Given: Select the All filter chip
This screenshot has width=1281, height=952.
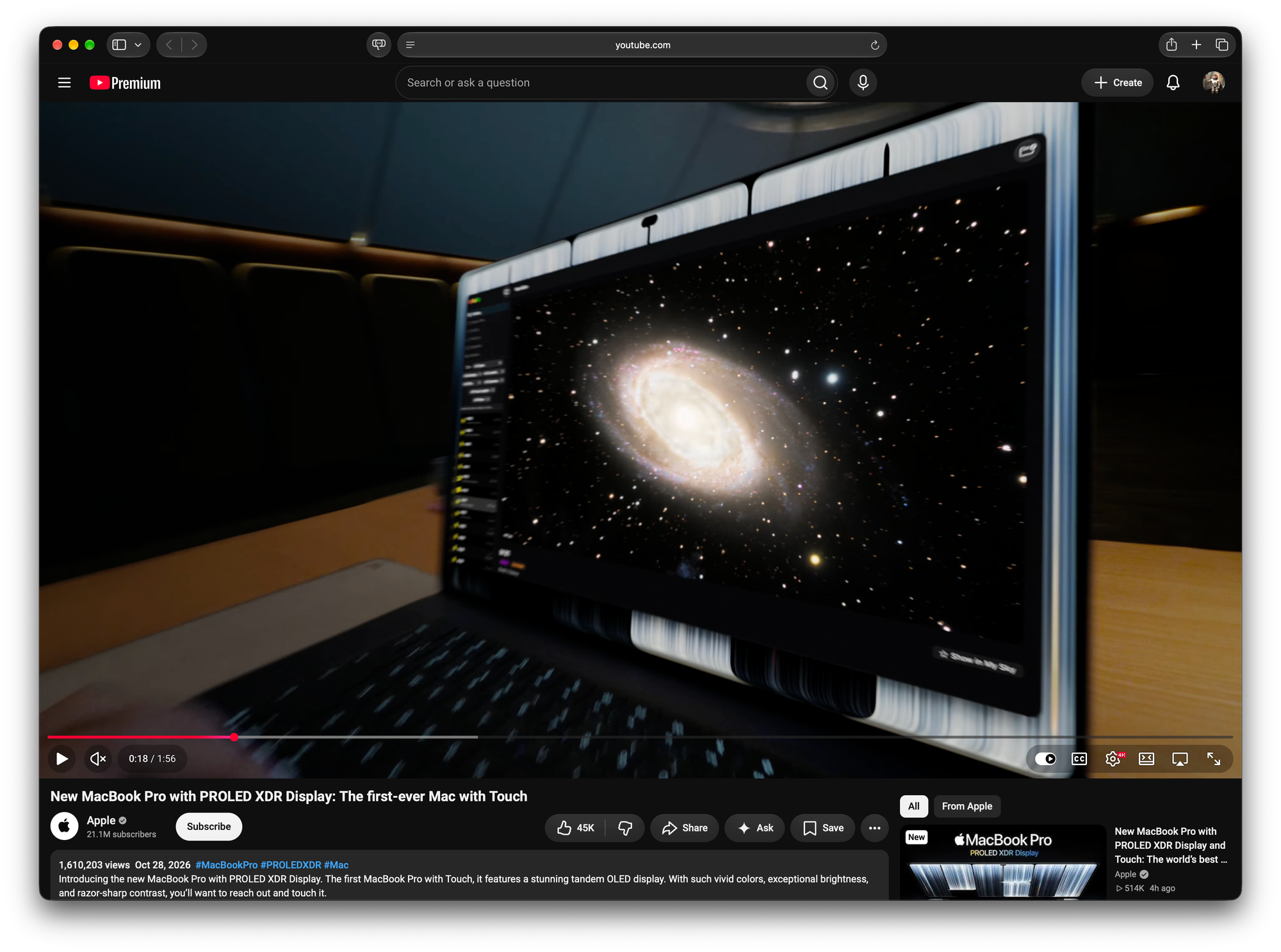Looking at the screenshot, I should click(914, 806).
